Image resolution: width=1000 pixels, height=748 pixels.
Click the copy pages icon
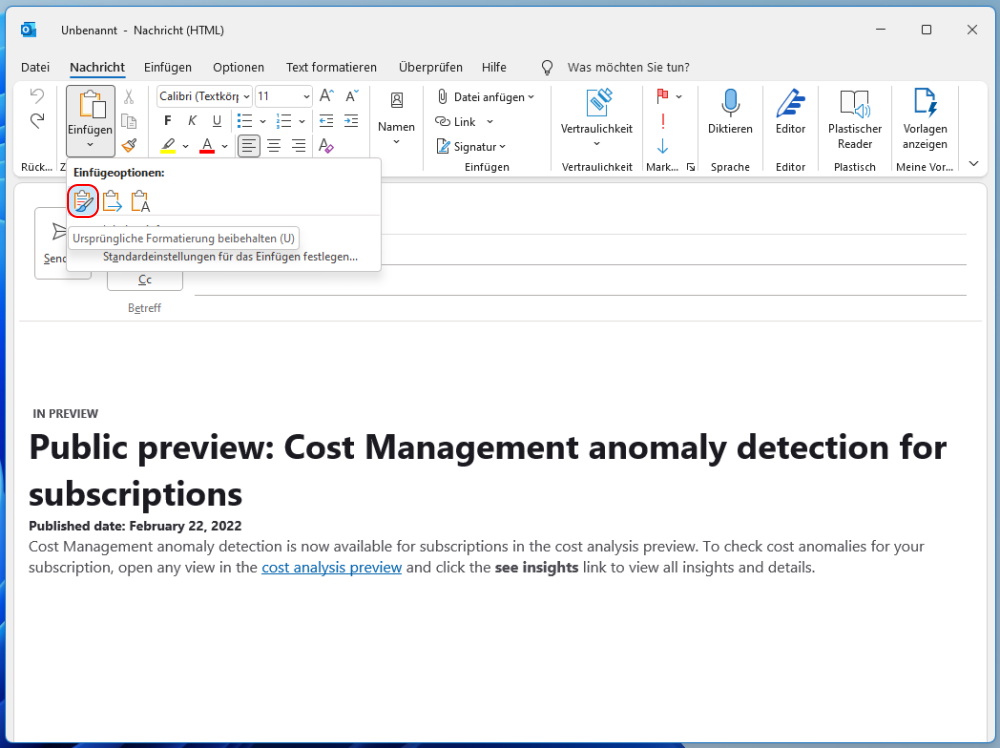(x=129, y=121)
